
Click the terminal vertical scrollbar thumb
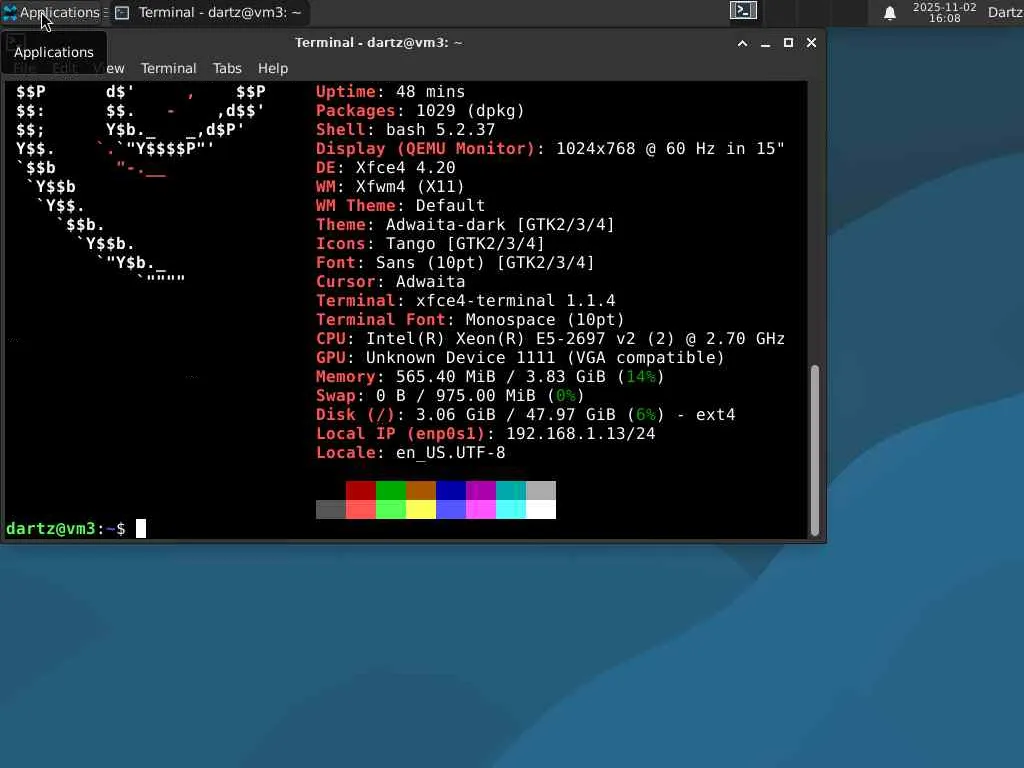(x=814, y=451)
